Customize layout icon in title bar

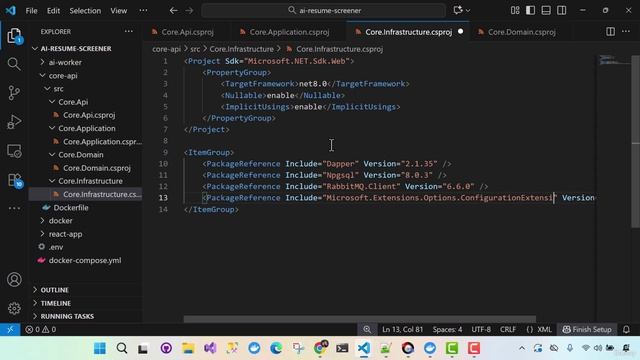515,10
